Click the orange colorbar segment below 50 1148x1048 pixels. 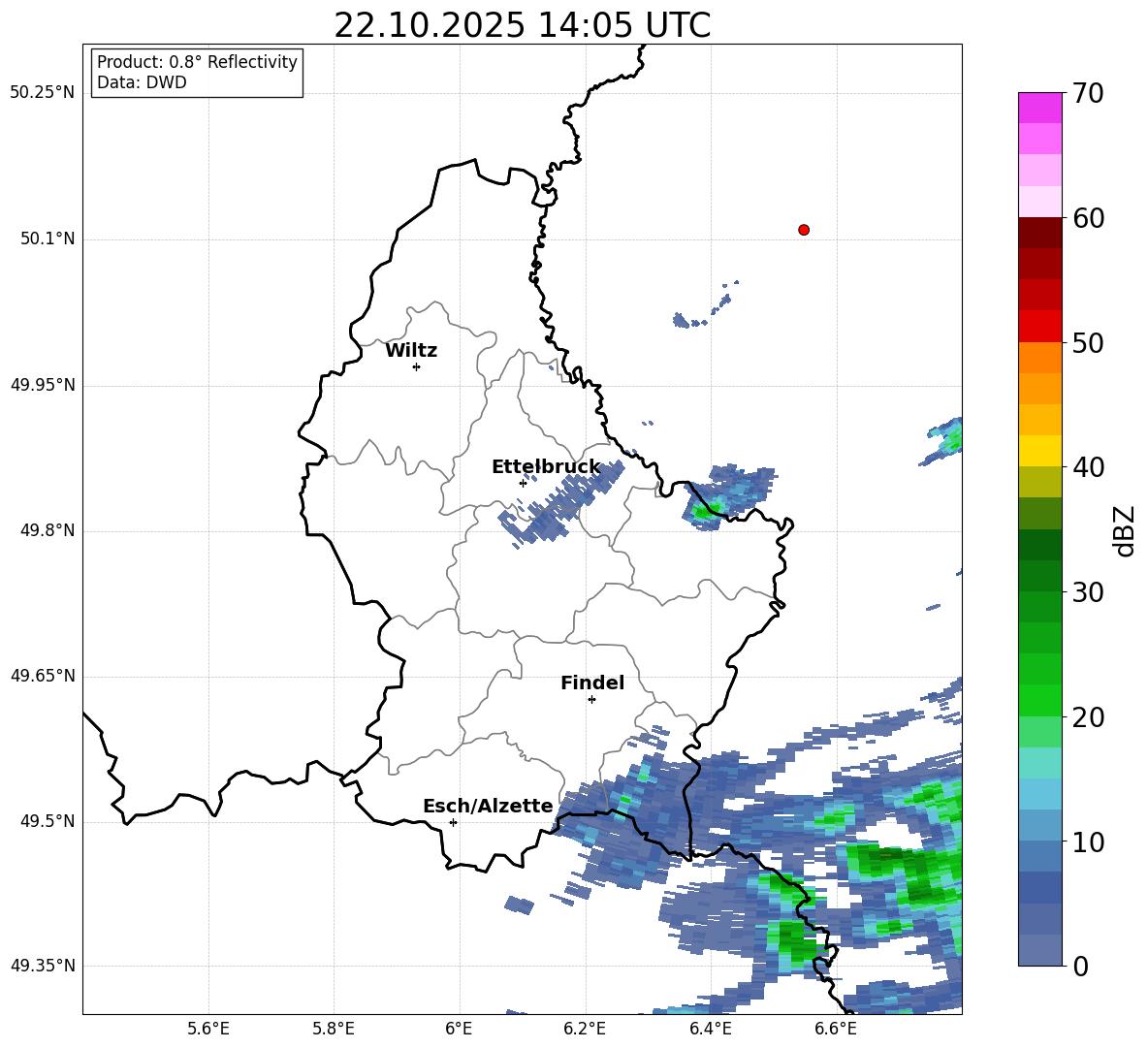click(x=1039, y=358)
